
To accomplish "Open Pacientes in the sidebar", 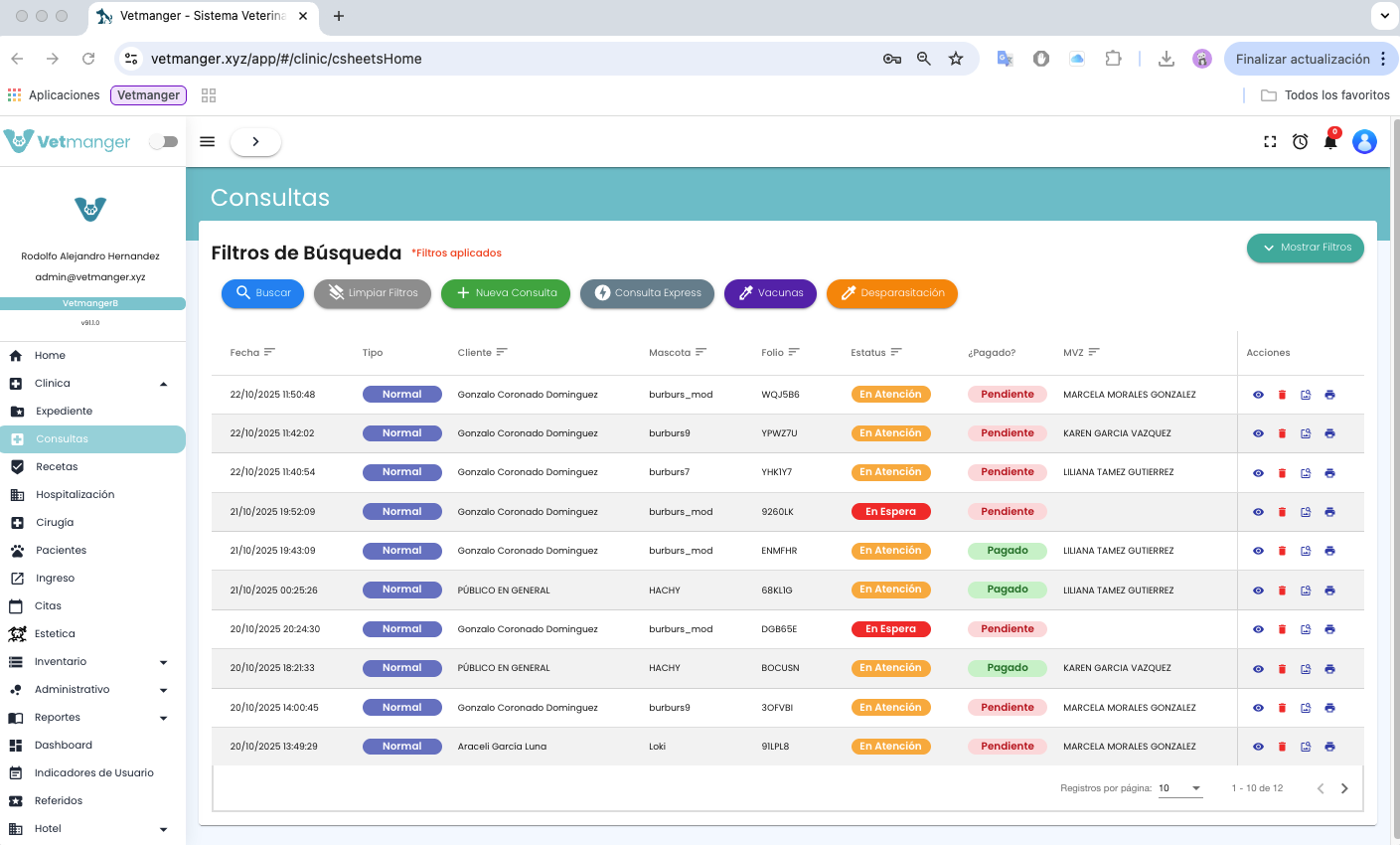I will (61, 551).
